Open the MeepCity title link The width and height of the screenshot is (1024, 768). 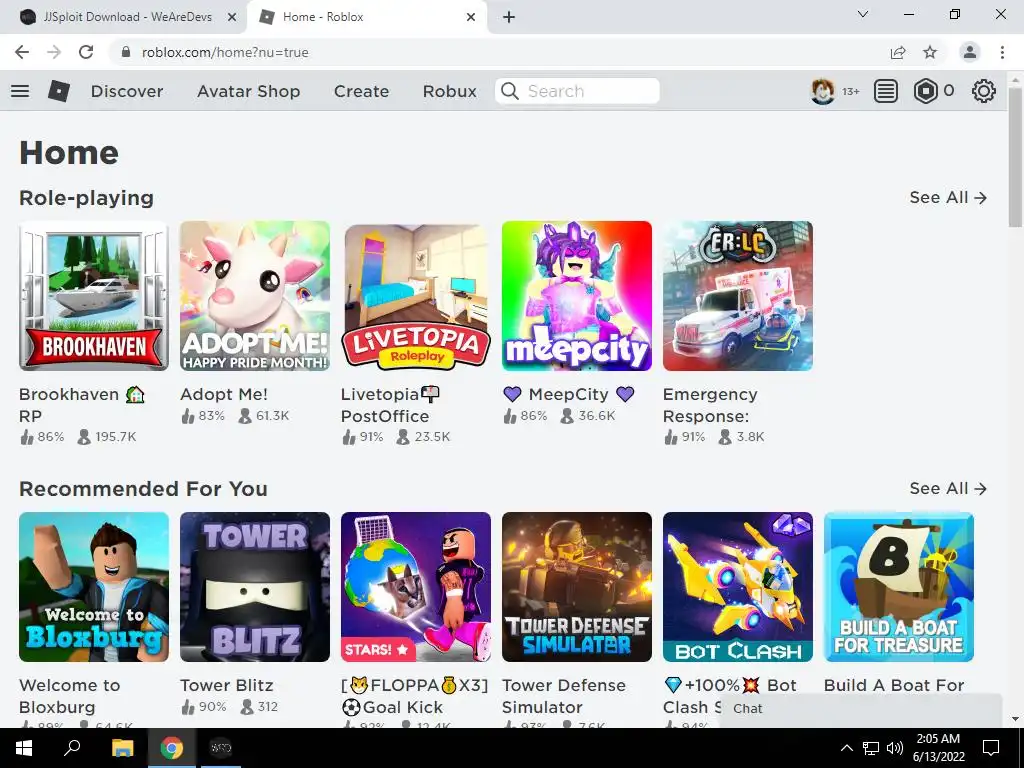(568, 394)
